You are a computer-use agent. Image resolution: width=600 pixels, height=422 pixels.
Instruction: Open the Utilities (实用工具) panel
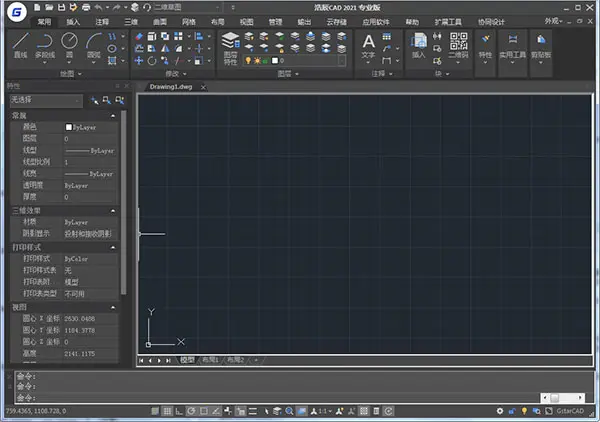coord(512,47)
